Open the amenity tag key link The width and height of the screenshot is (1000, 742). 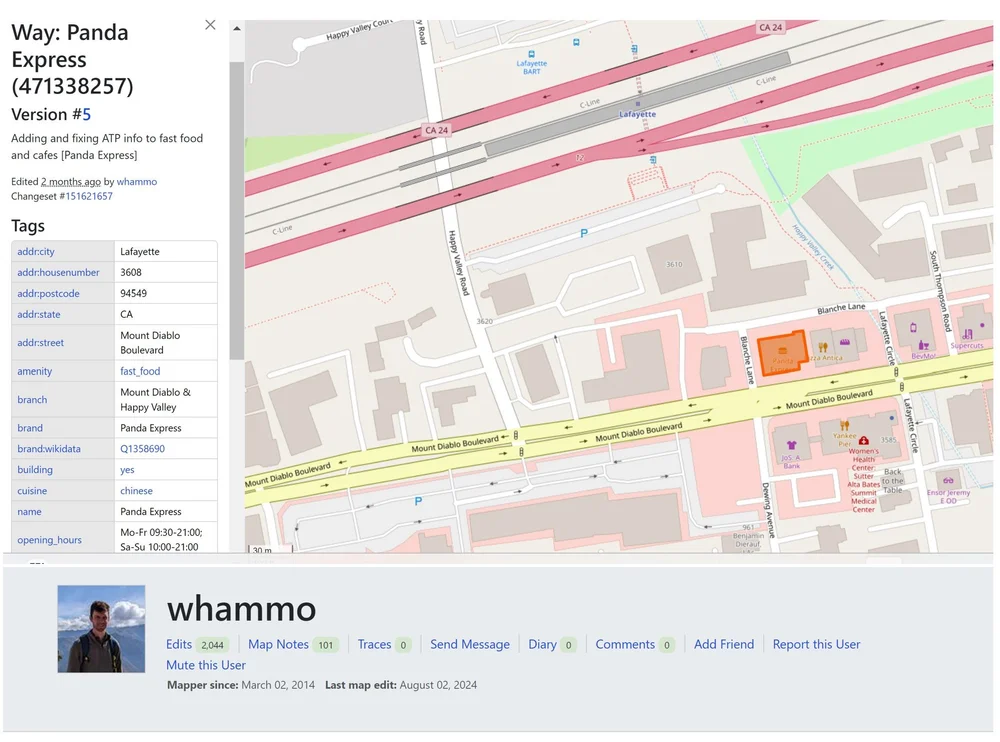[x=34, y=371]
